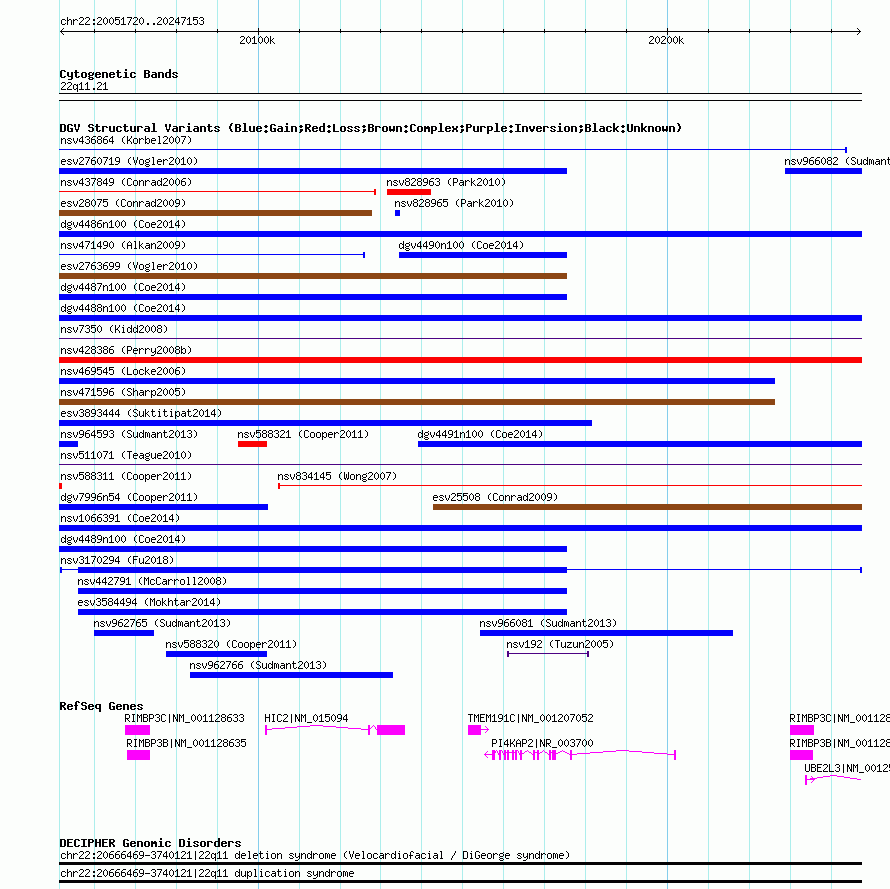Image resolution: width=890 pixels, height=889 pixels.
Task: Click the dgv4491n100 (Coe2014) label
Action: pyautogui.click(x=480, y=434)
